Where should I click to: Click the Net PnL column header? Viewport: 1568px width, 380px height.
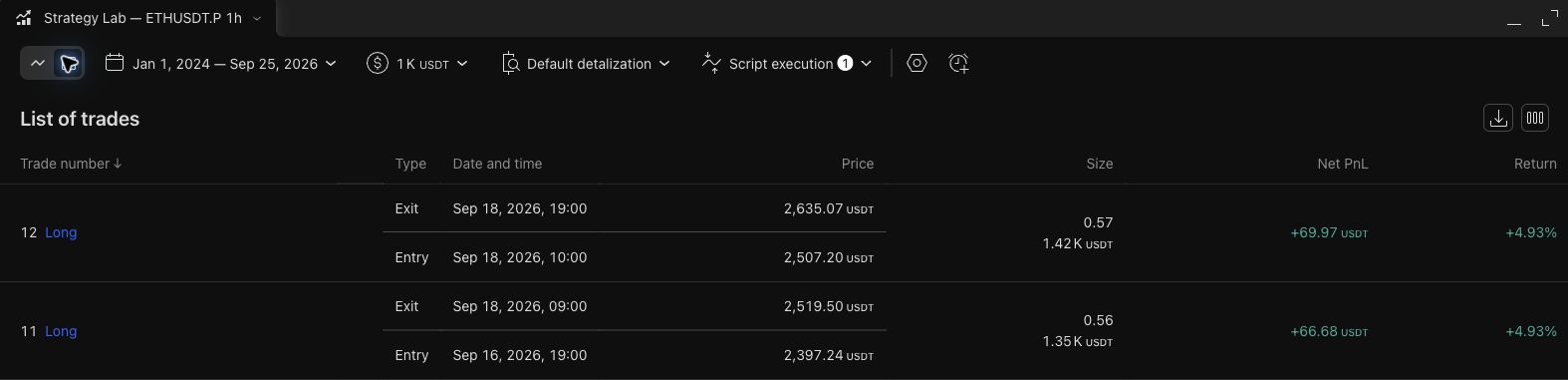(1342, 164)
